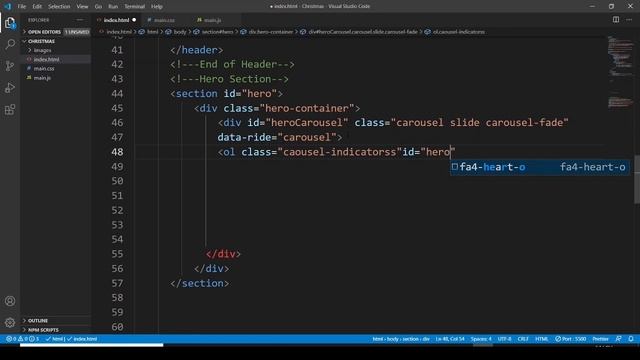Open the Edit menu

[37, 7]
